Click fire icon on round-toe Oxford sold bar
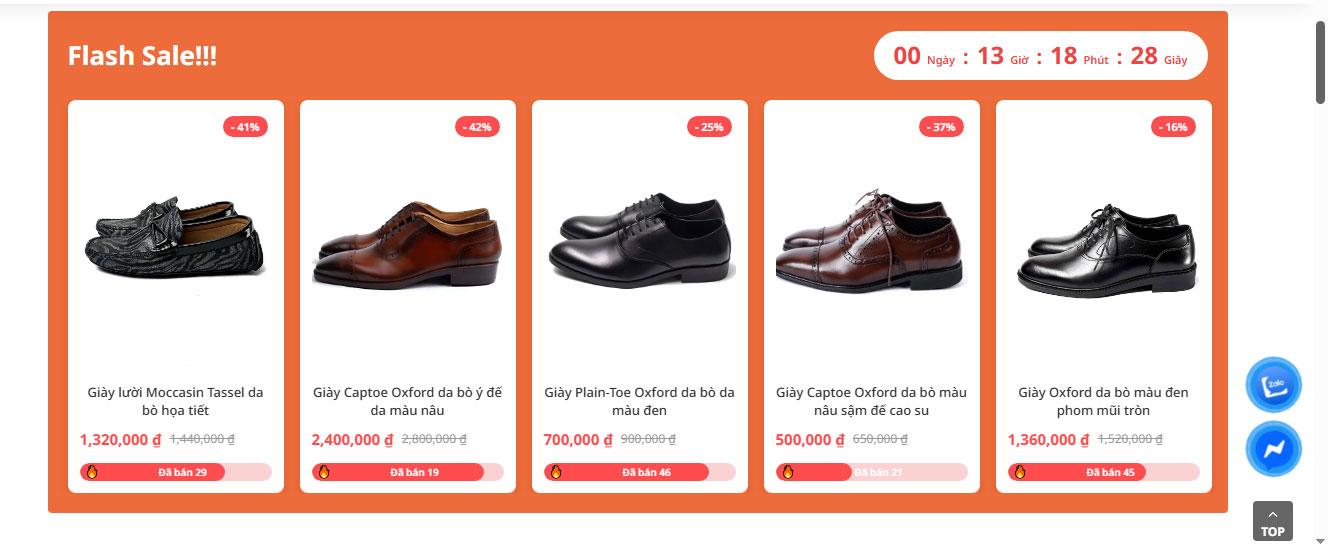1328x544 pixels. point(1019,472)
